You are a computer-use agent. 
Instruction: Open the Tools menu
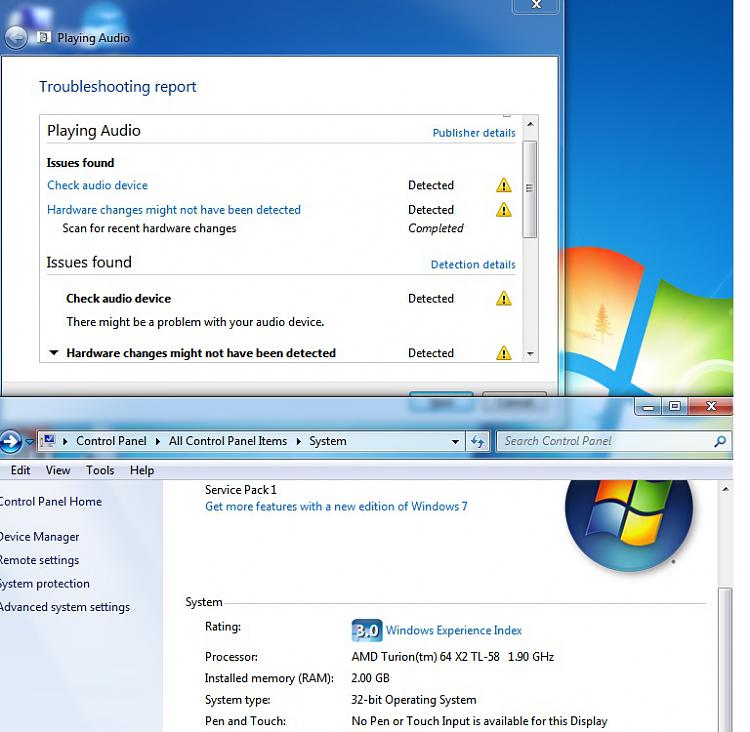(100, 470)
